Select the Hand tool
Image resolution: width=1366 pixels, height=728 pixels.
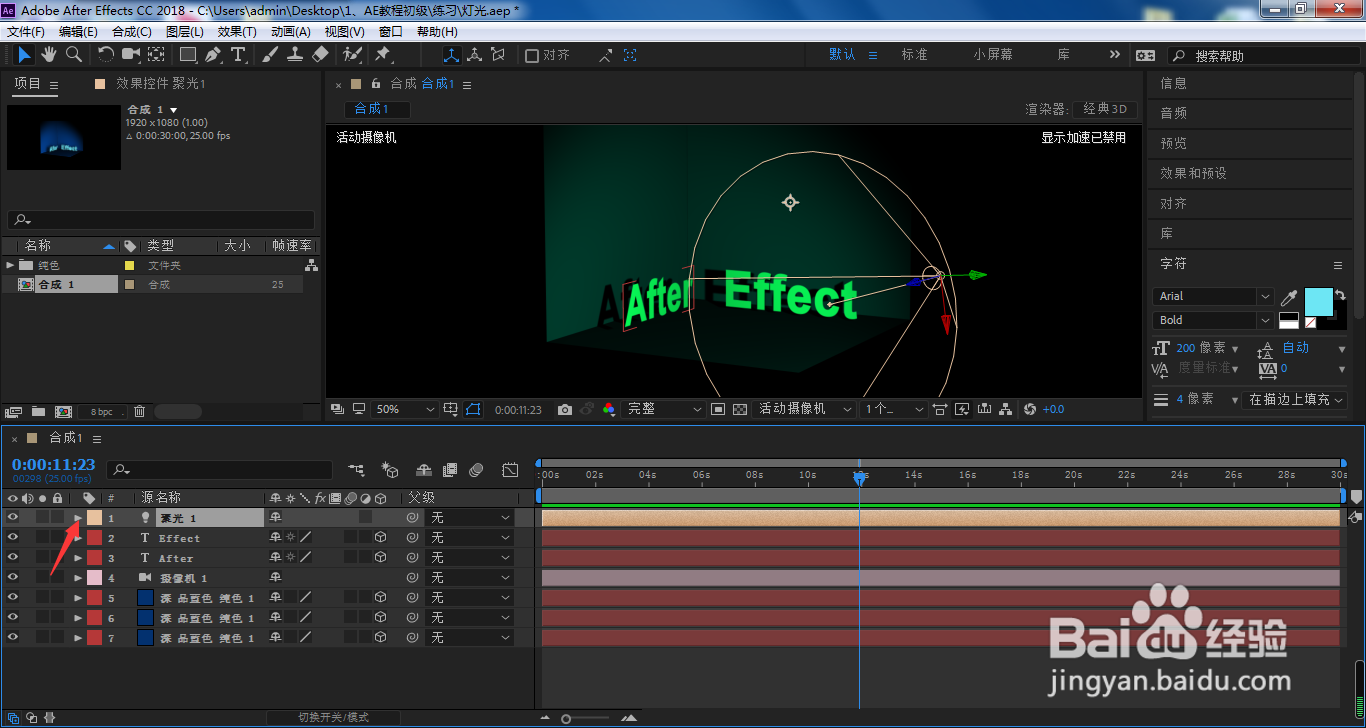49,54
